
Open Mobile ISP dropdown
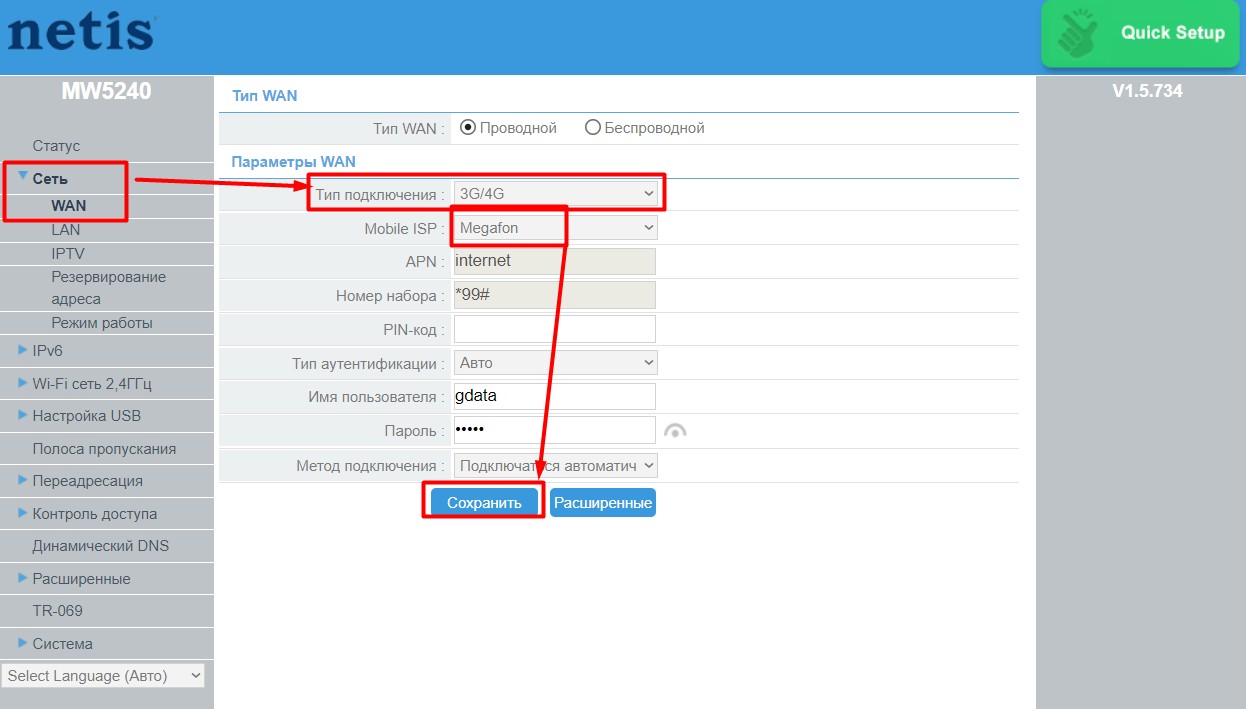pyautogui.click(x=556, y=228)
